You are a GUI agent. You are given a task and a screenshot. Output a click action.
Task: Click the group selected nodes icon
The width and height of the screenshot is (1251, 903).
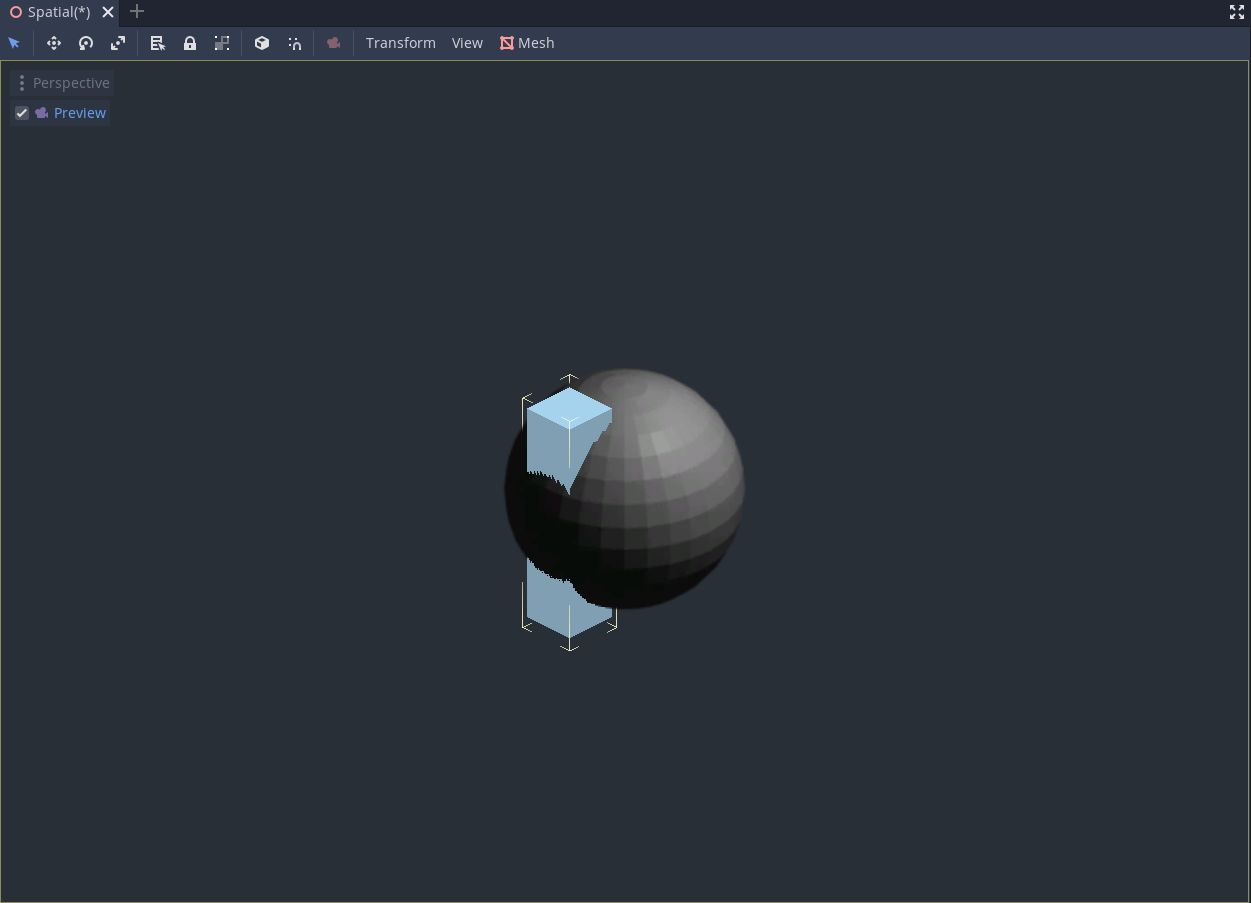(x=222, y=43)
